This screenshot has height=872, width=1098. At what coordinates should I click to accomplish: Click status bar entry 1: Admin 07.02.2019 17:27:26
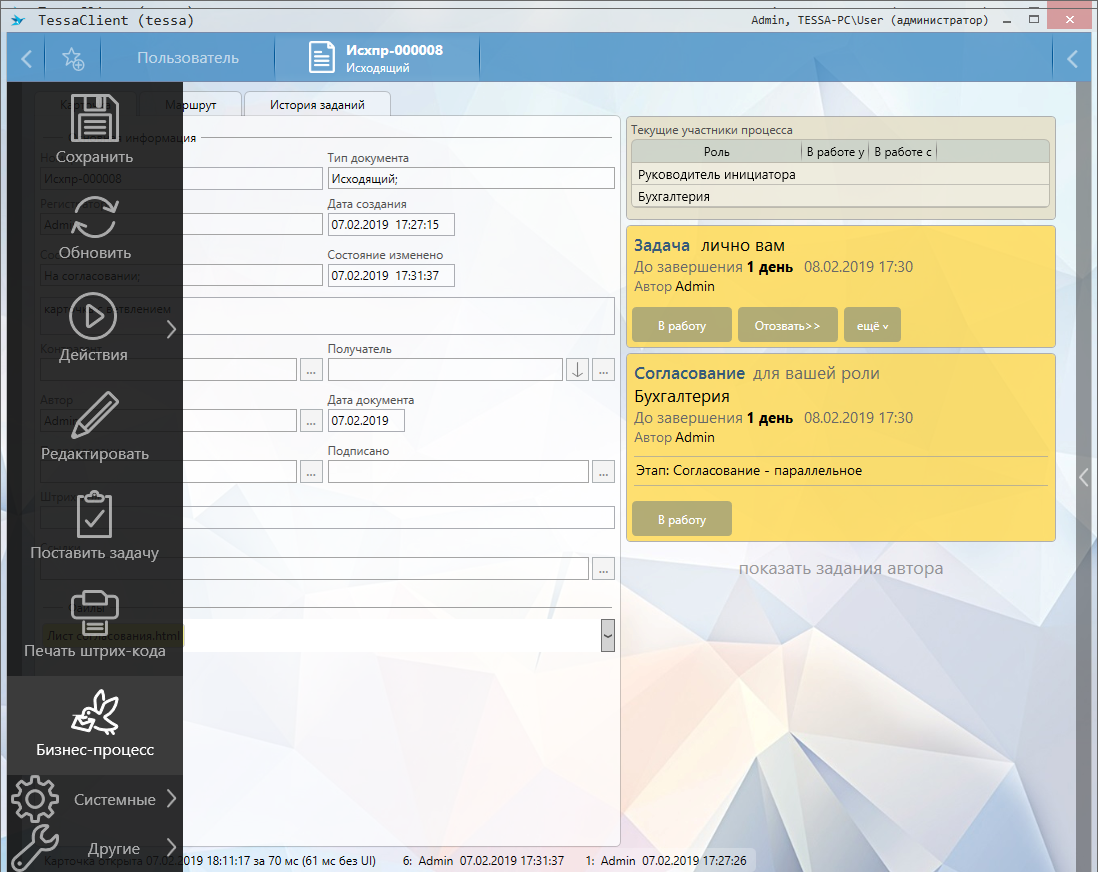(x=666, y=860)
